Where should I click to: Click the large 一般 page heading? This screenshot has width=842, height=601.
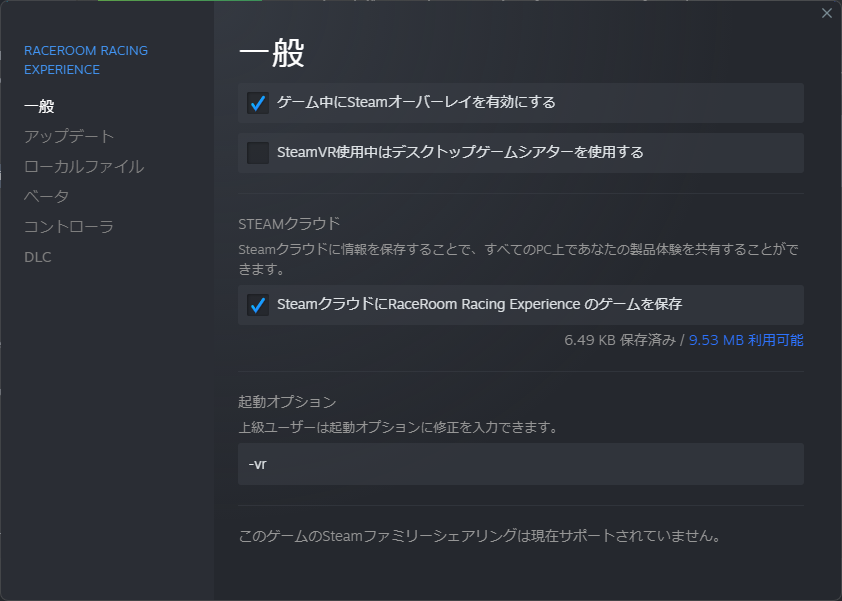272,53
